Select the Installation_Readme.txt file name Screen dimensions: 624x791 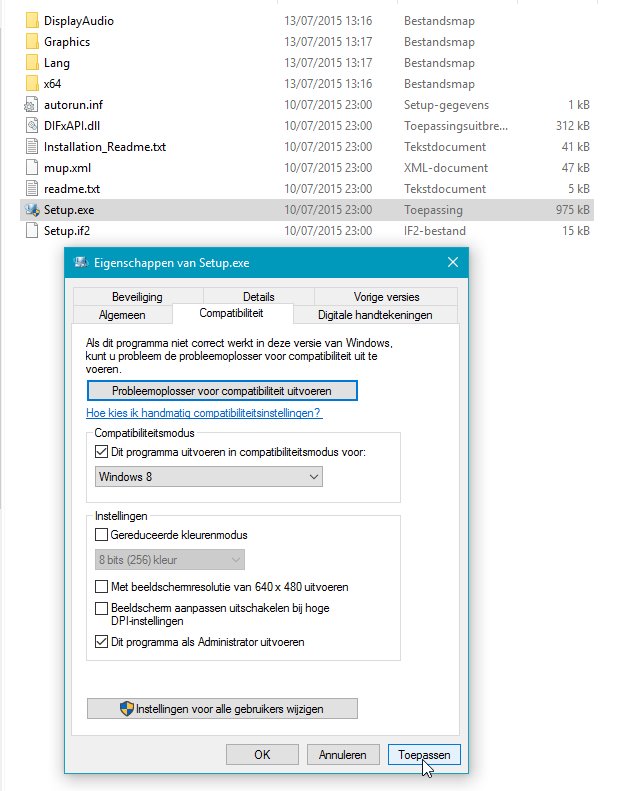(x=105, y=147)
